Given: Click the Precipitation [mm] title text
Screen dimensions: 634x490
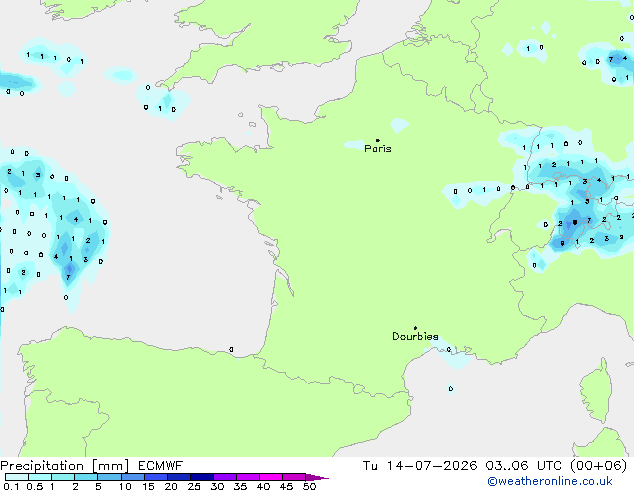Looking at the screenshot, I should [65, 466].
